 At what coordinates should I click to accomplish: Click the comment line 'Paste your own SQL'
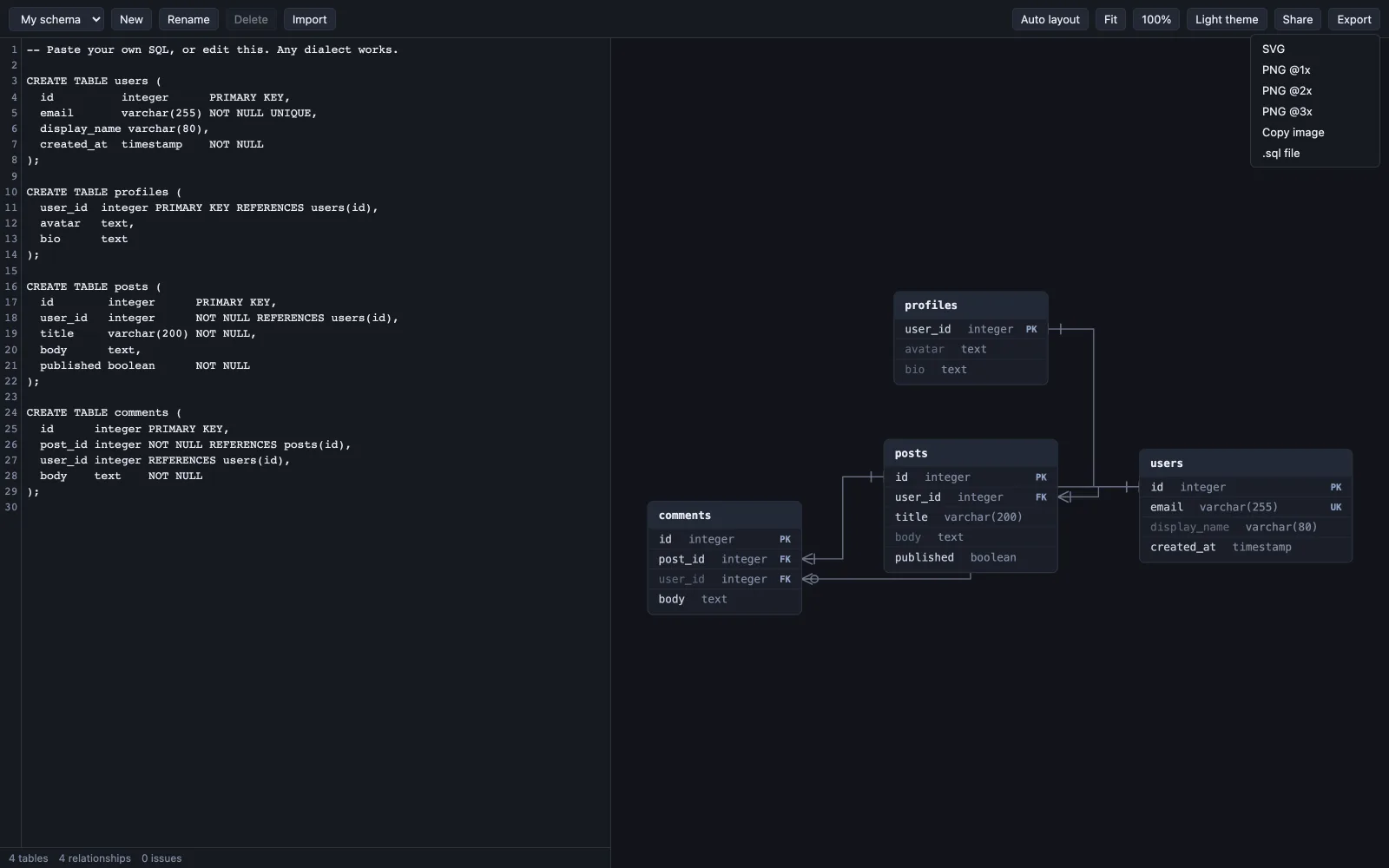[x=213, y=49]
